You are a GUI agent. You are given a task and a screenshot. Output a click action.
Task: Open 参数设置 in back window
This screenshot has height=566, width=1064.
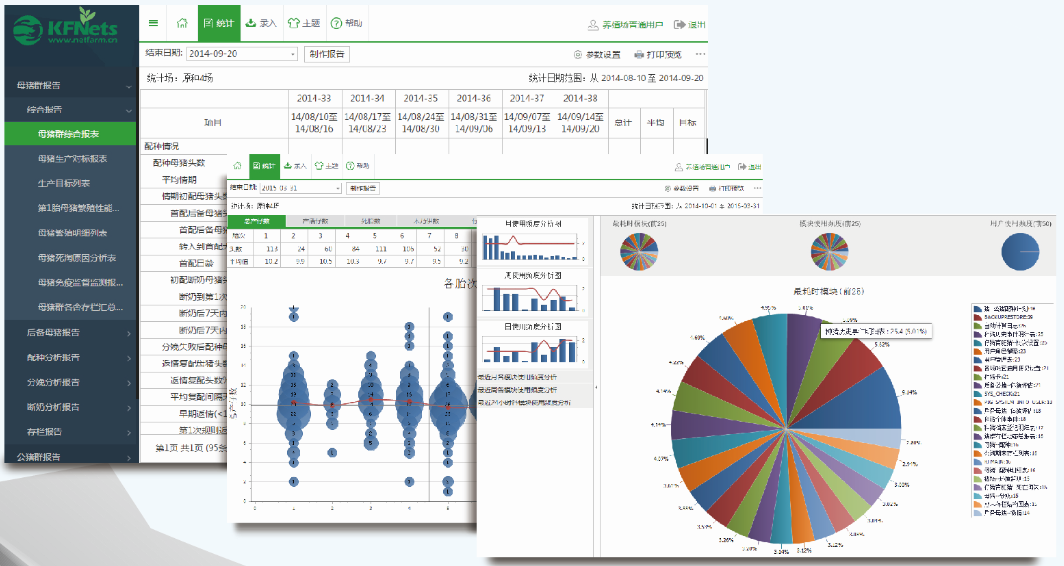pos(597,54)
